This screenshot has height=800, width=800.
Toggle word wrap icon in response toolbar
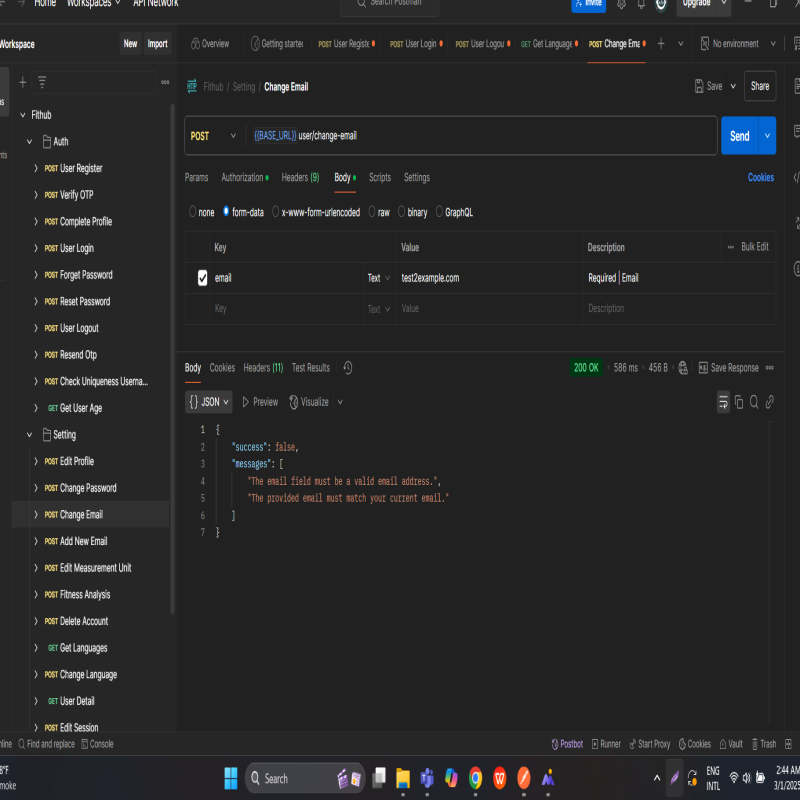point(723,402)
